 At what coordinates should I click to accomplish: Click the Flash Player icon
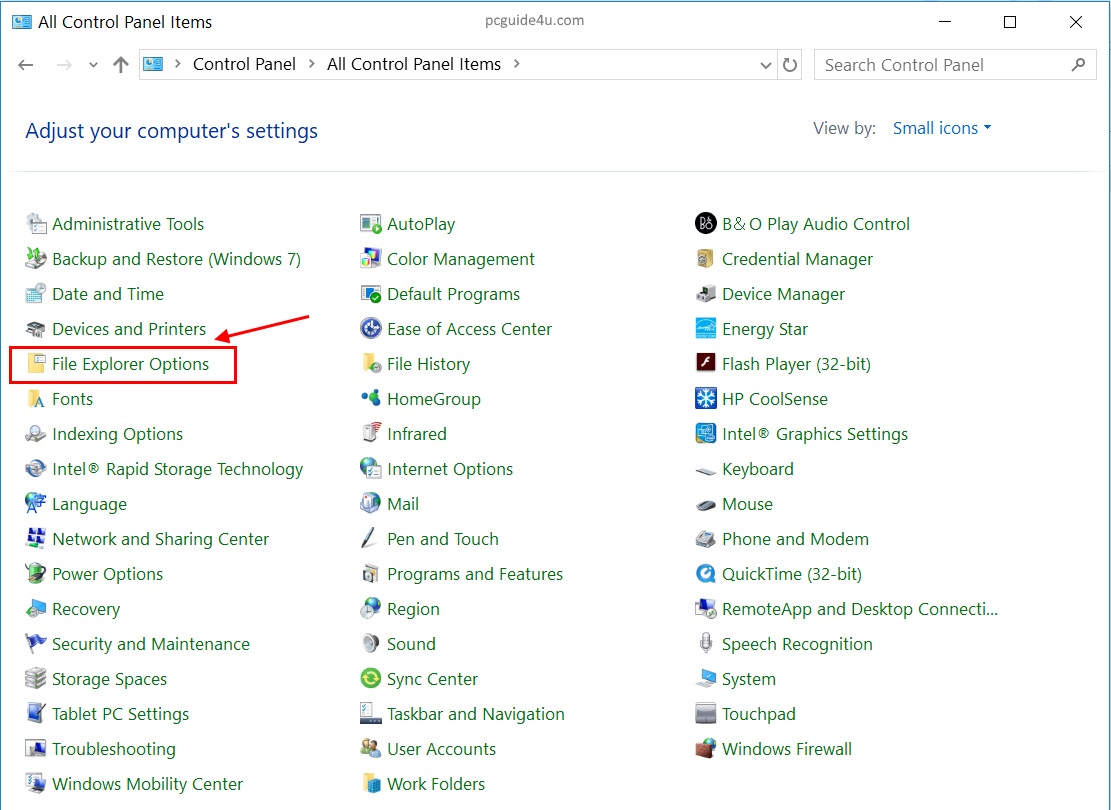pyautogui.click(x=706, y=364)
